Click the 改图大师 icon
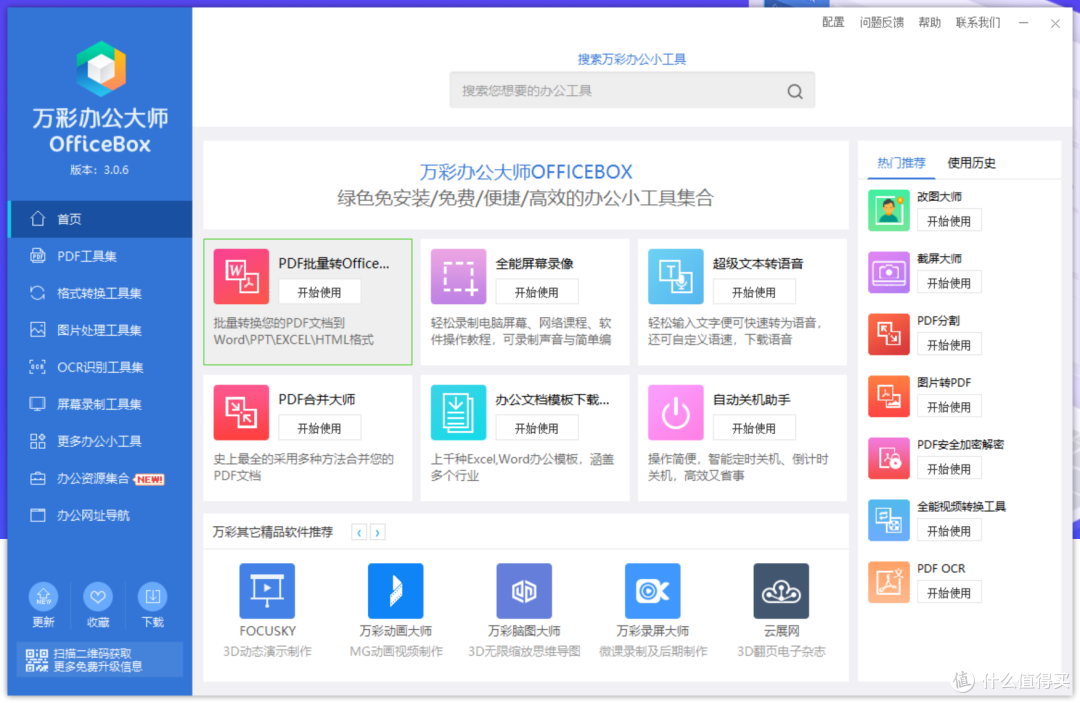Viewport: 1080px width, 703px height. pyautogui.click(x=889, y=210)
